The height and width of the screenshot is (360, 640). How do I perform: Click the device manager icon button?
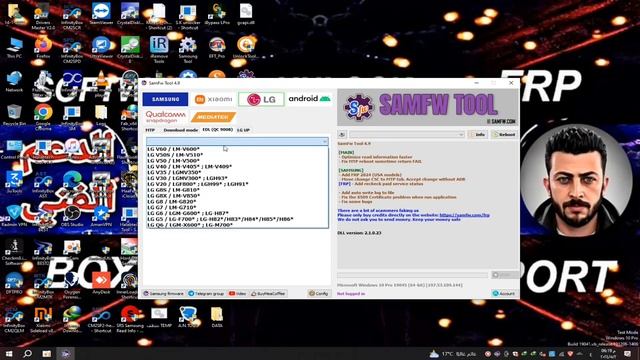pyautogui.click(x=342, y=134)
